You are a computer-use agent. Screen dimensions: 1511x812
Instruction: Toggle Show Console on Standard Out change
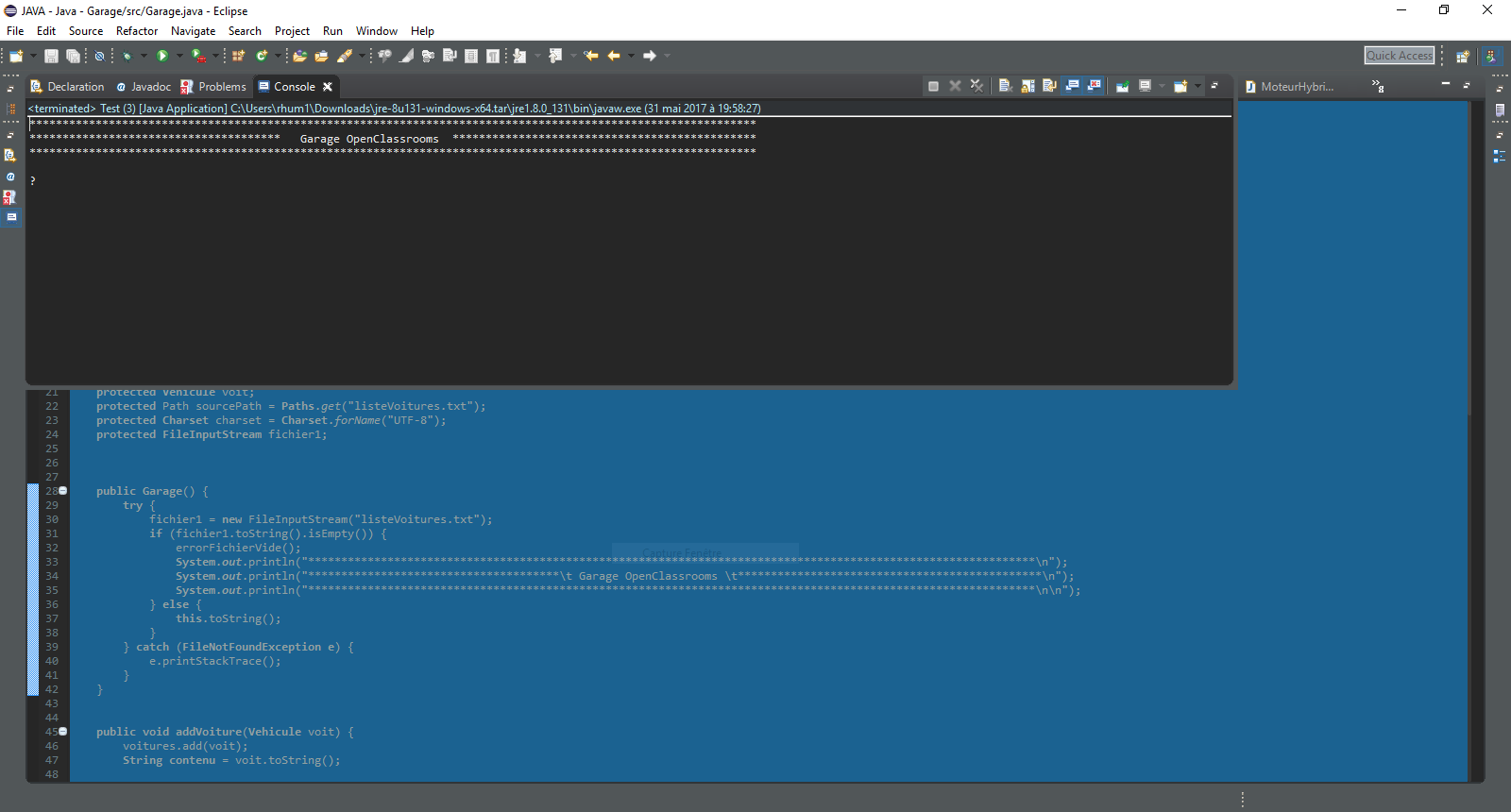[x=1072, y=86]
